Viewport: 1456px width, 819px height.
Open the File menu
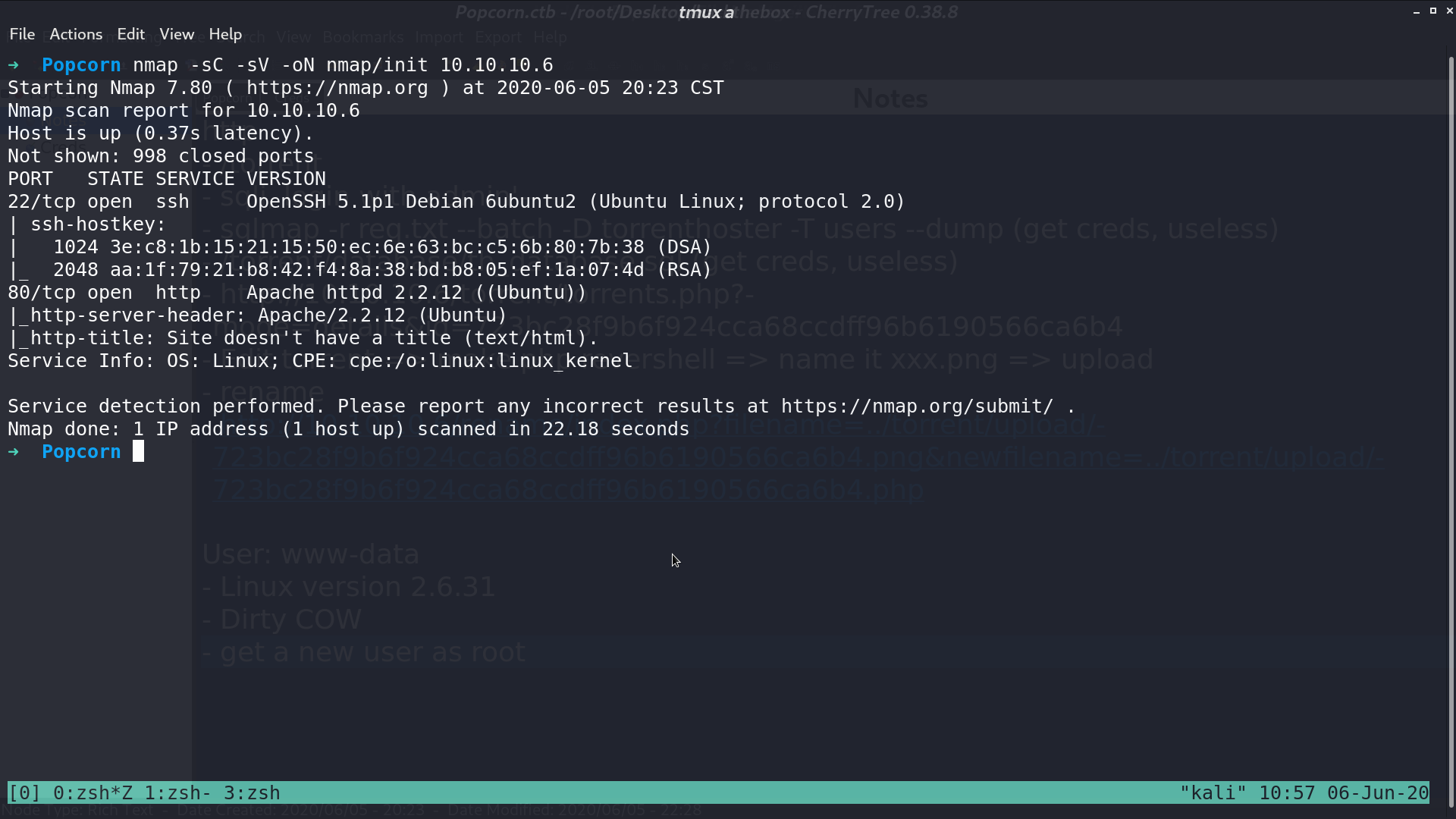[22, 34]
